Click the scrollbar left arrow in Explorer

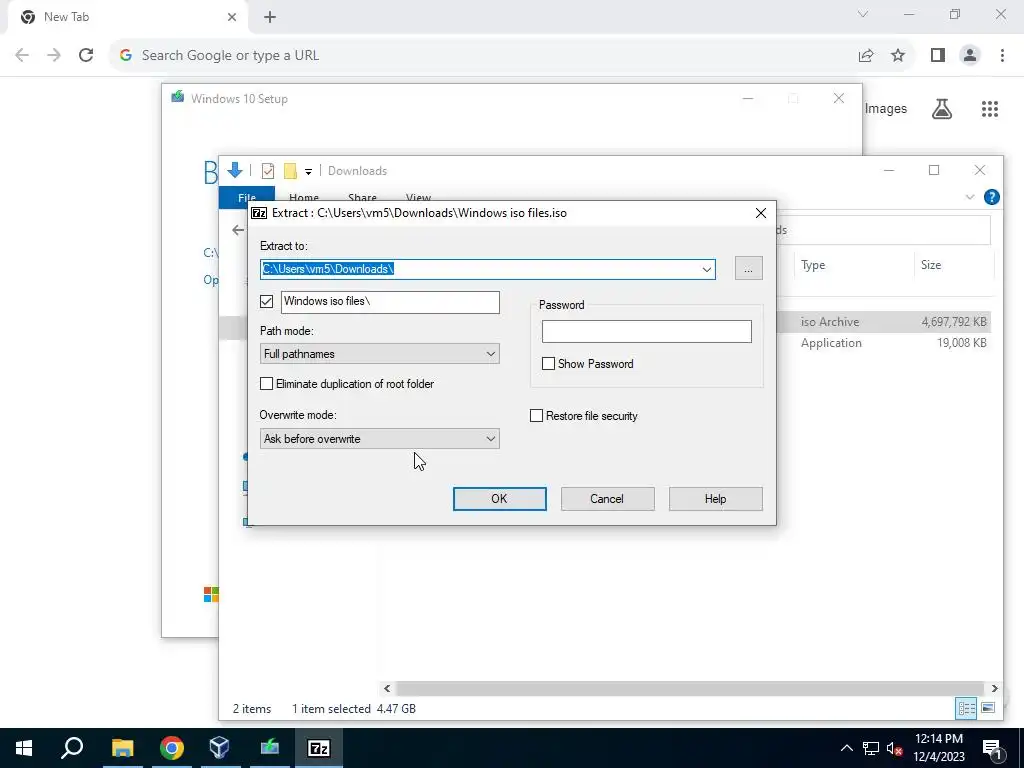[387, 688]
